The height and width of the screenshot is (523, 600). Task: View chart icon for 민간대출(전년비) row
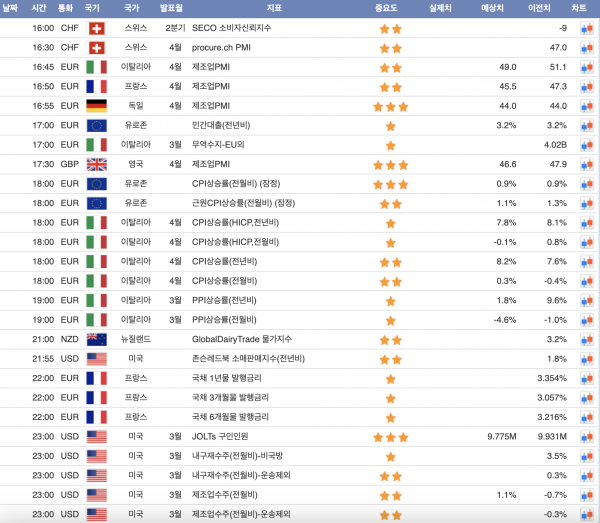(587, 125)
